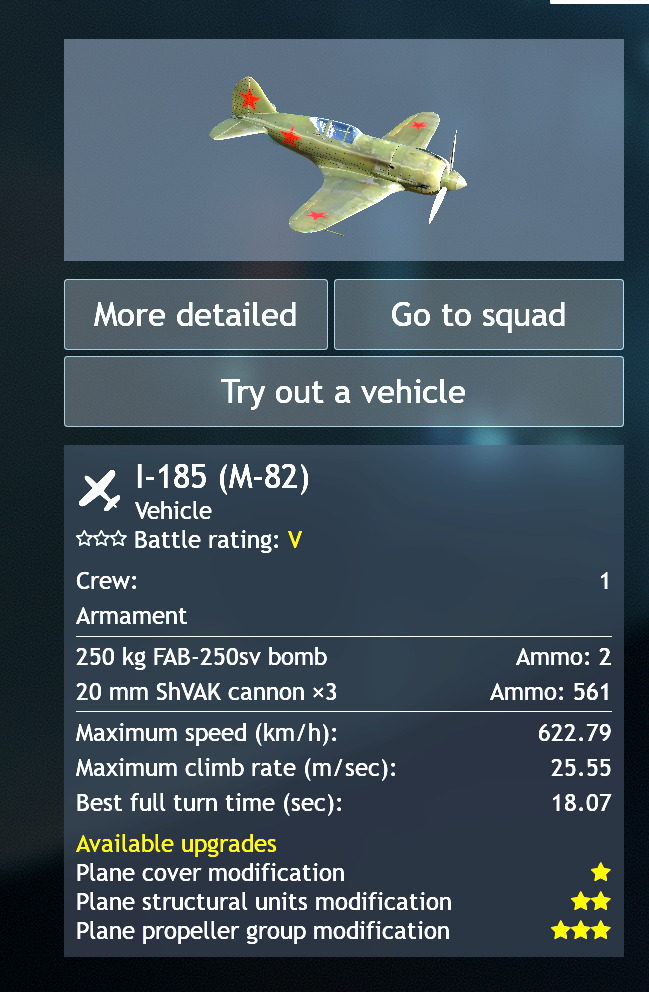Click the Plane propeller group modification upgrade
This screenshot has width=649, height=992.
[263, 931]
